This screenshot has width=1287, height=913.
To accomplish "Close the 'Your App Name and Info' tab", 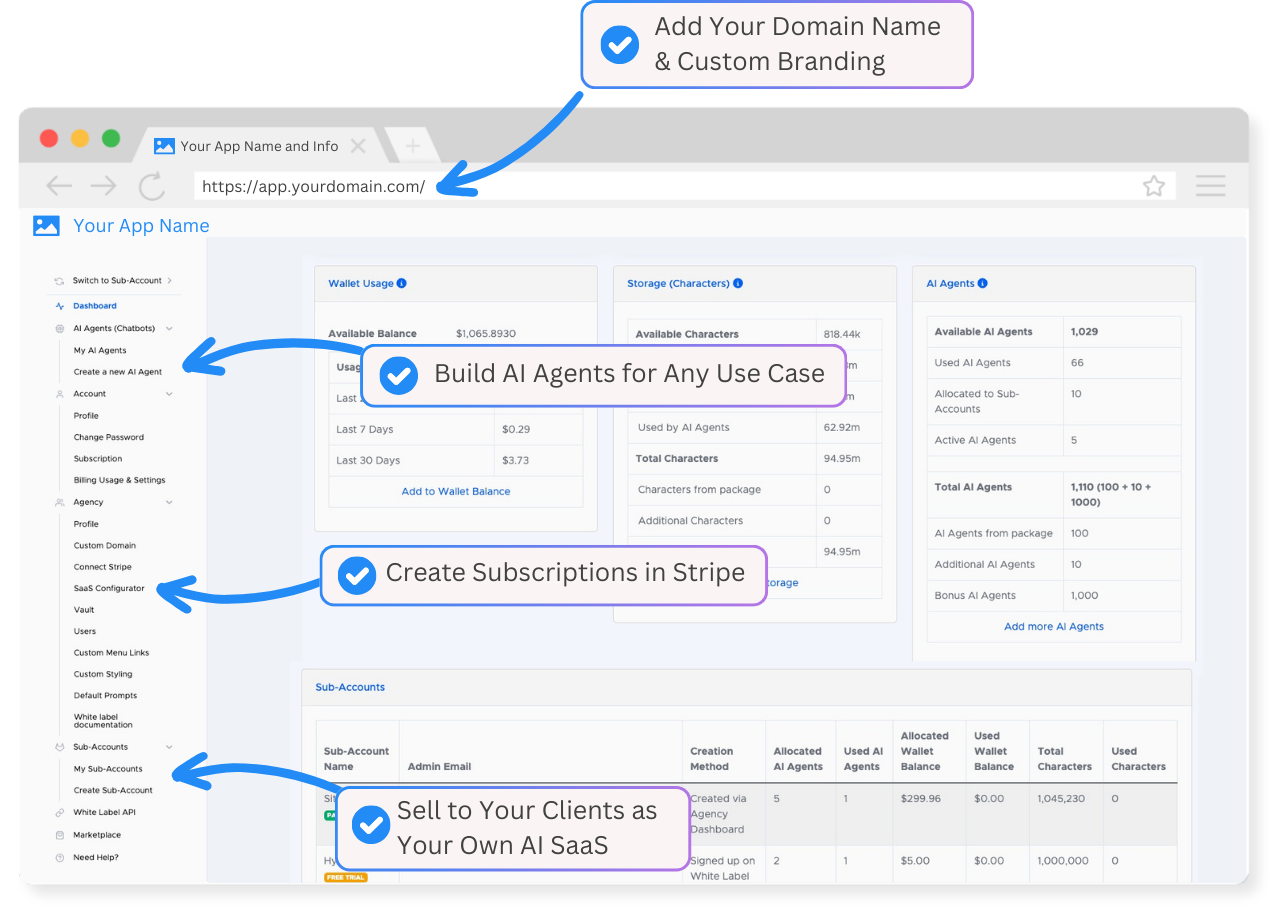I will pyautogui.click(x=358, y=146).
